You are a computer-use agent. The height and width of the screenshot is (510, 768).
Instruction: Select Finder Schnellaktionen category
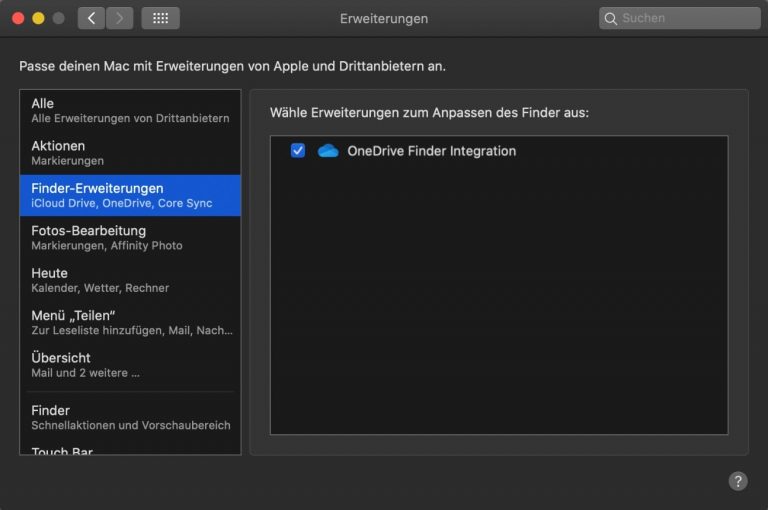[x=130, y=417]
